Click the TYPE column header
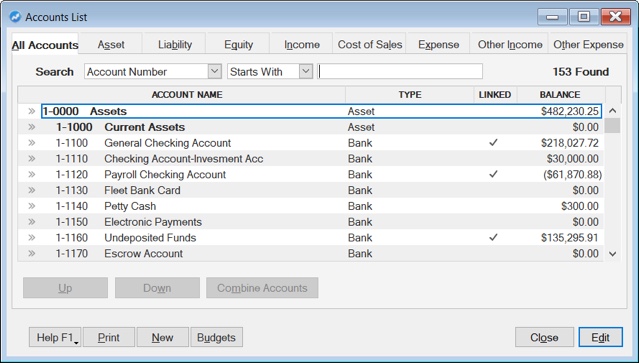The width and height of the screenshot is (639, 363). 410,95
